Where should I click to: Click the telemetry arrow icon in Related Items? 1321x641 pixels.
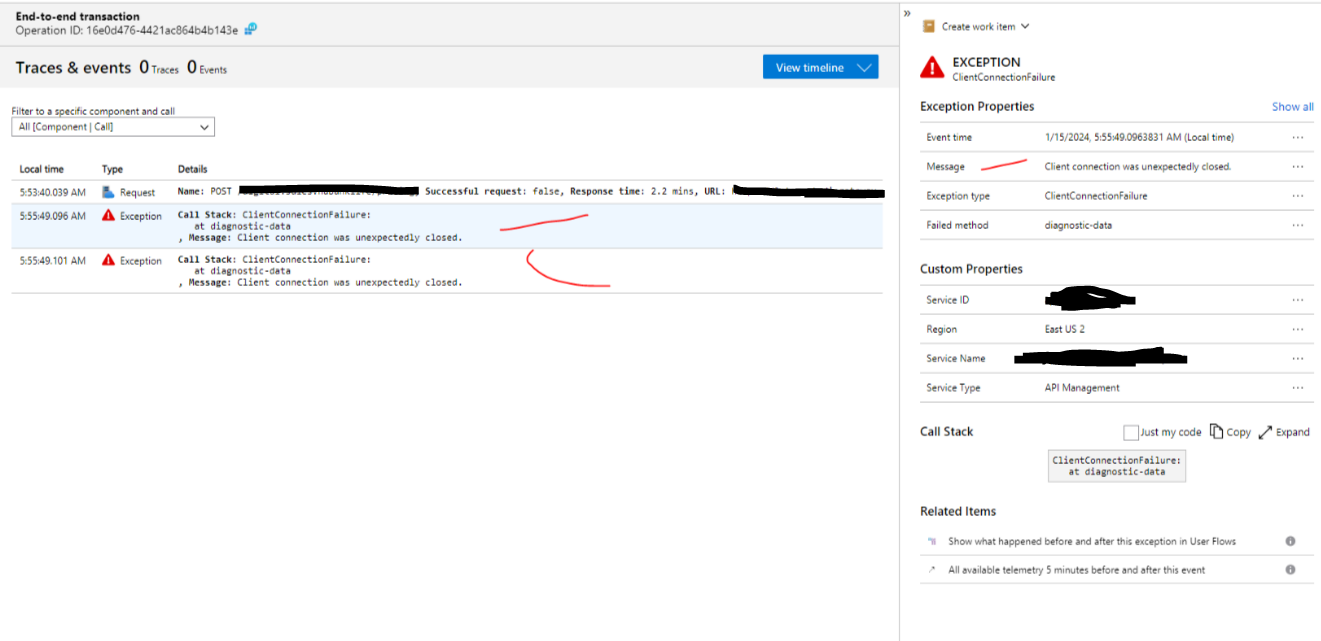click(x=933, y=570)
